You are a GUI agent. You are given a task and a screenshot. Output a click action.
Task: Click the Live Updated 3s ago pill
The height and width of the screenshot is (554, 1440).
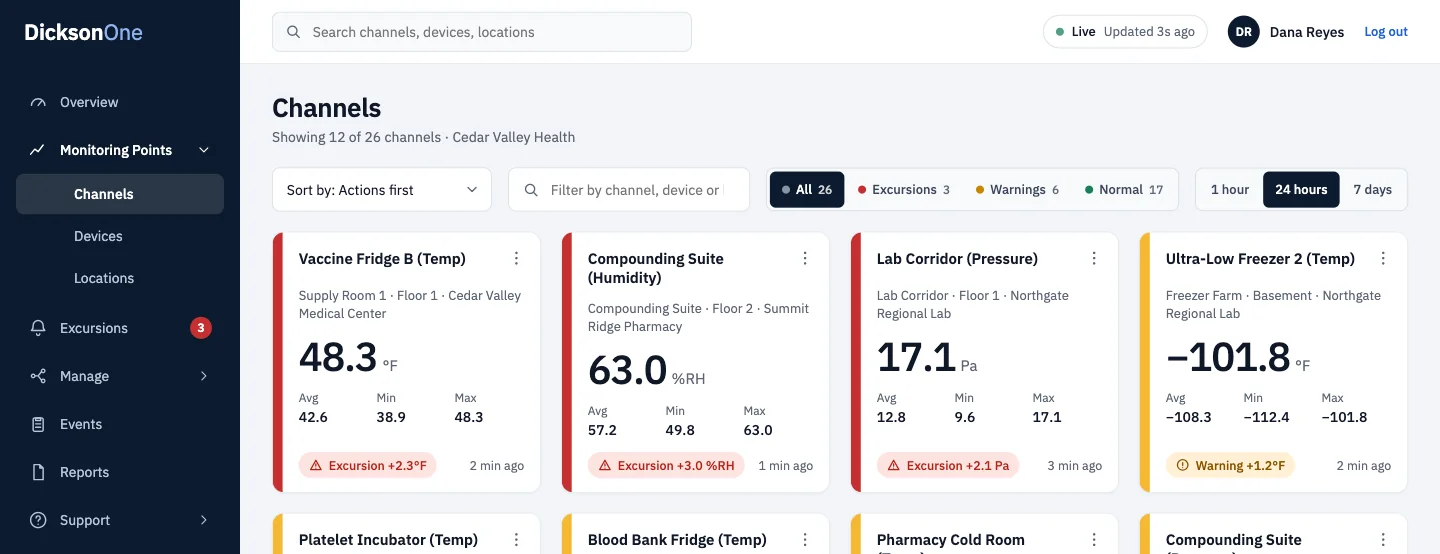[1125, 32]
